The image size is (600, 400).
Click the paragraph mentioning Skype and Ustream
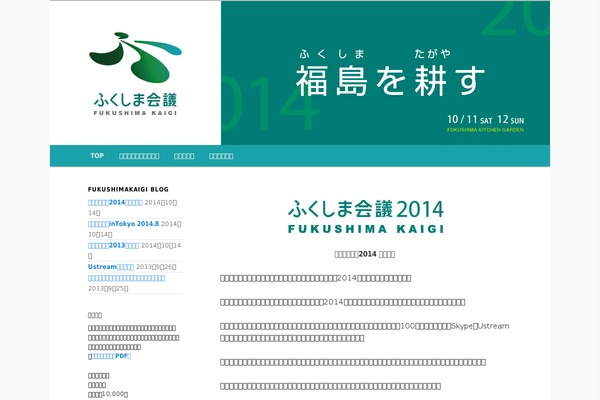click(365, 332)
